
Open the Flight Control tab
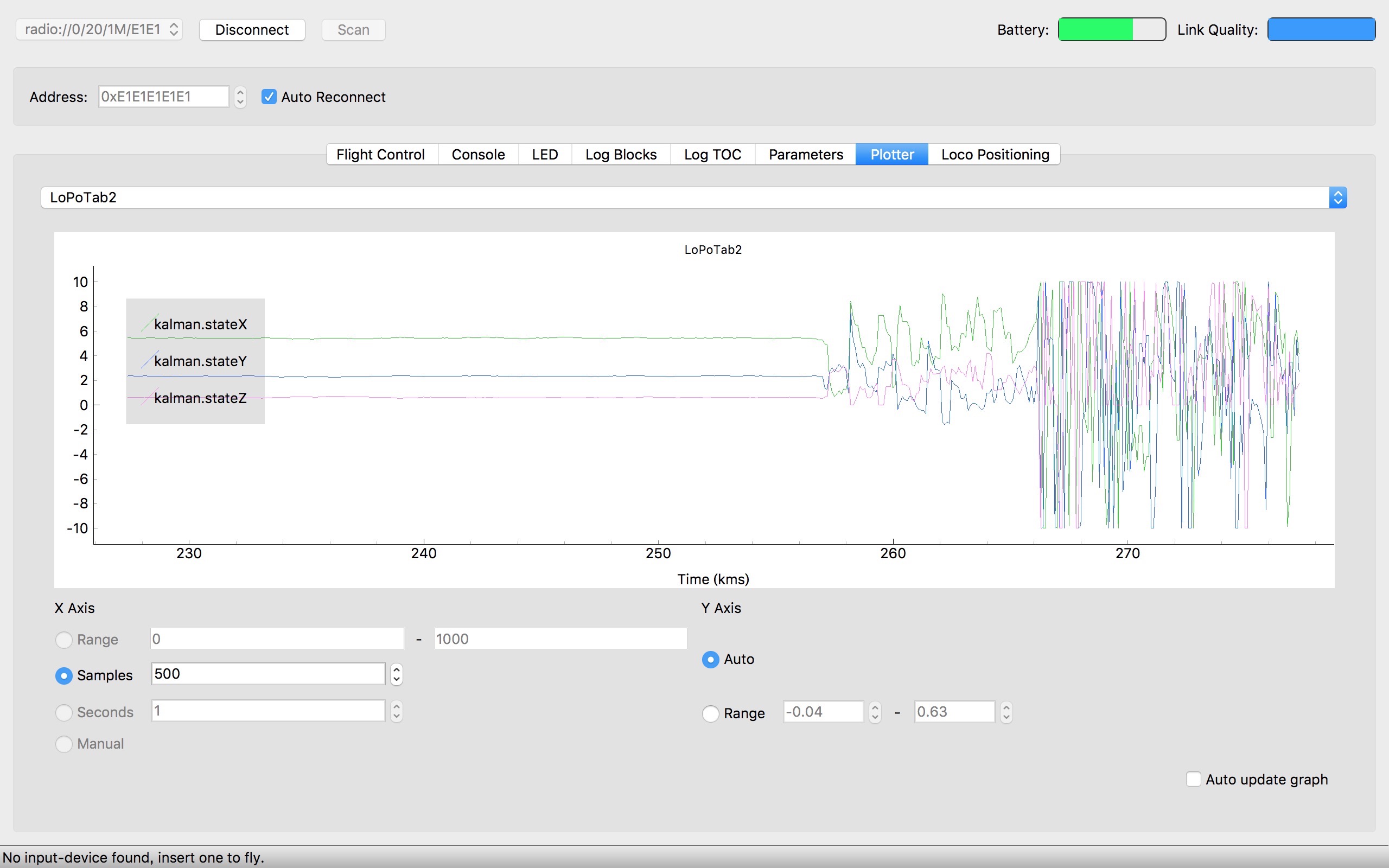coord(380,155)
